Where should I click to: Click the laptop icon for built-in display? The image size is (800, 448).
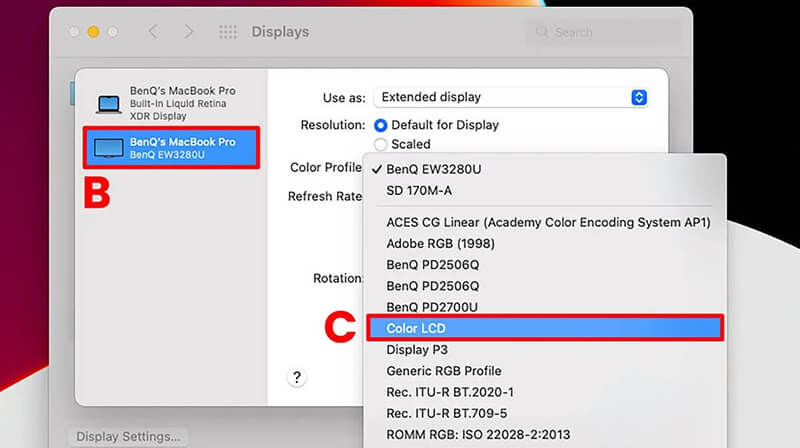coord(109,104)
